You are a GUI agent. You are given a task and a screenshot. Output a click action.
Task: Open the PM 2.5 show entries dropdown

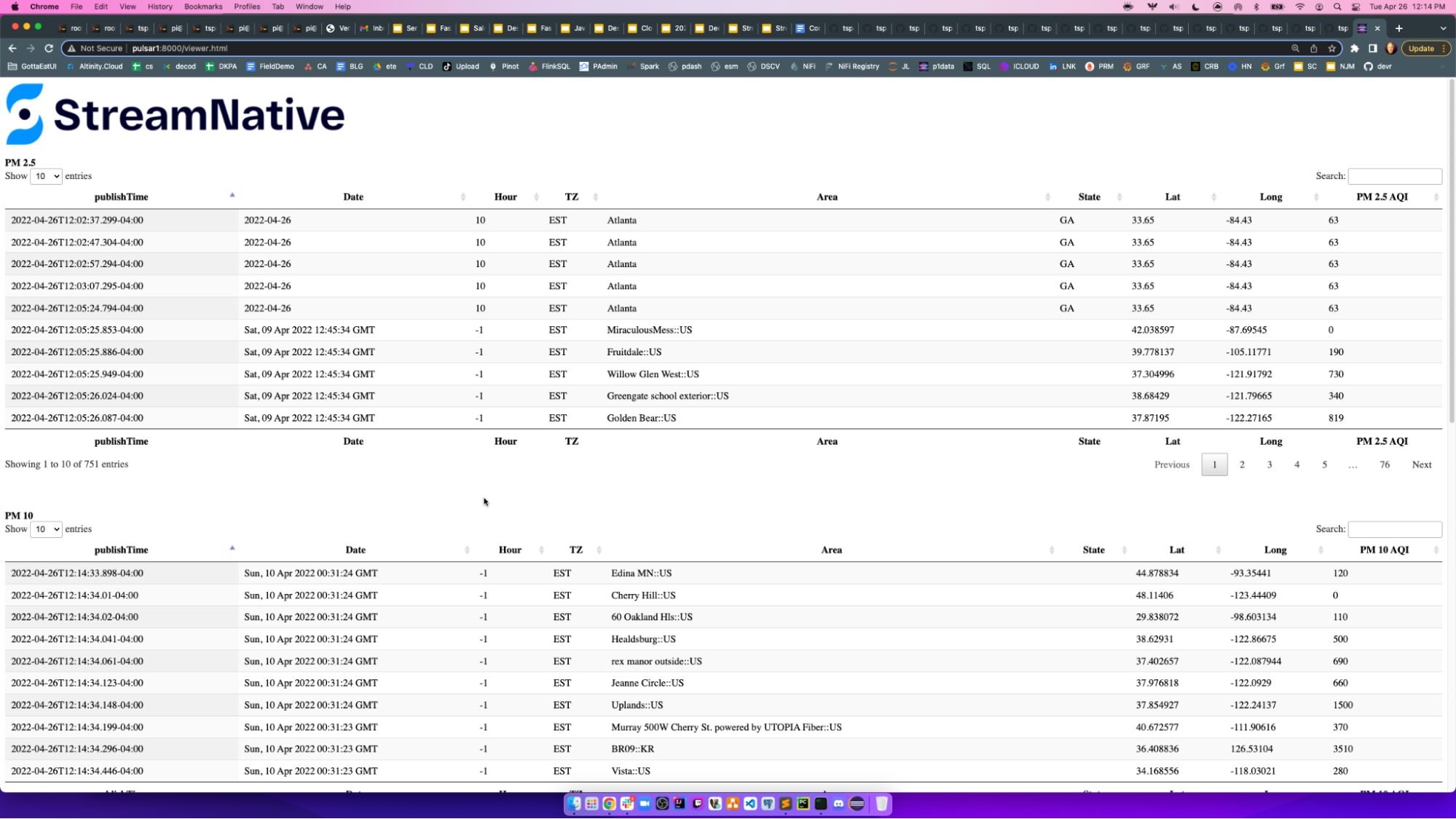pos(45,176)
